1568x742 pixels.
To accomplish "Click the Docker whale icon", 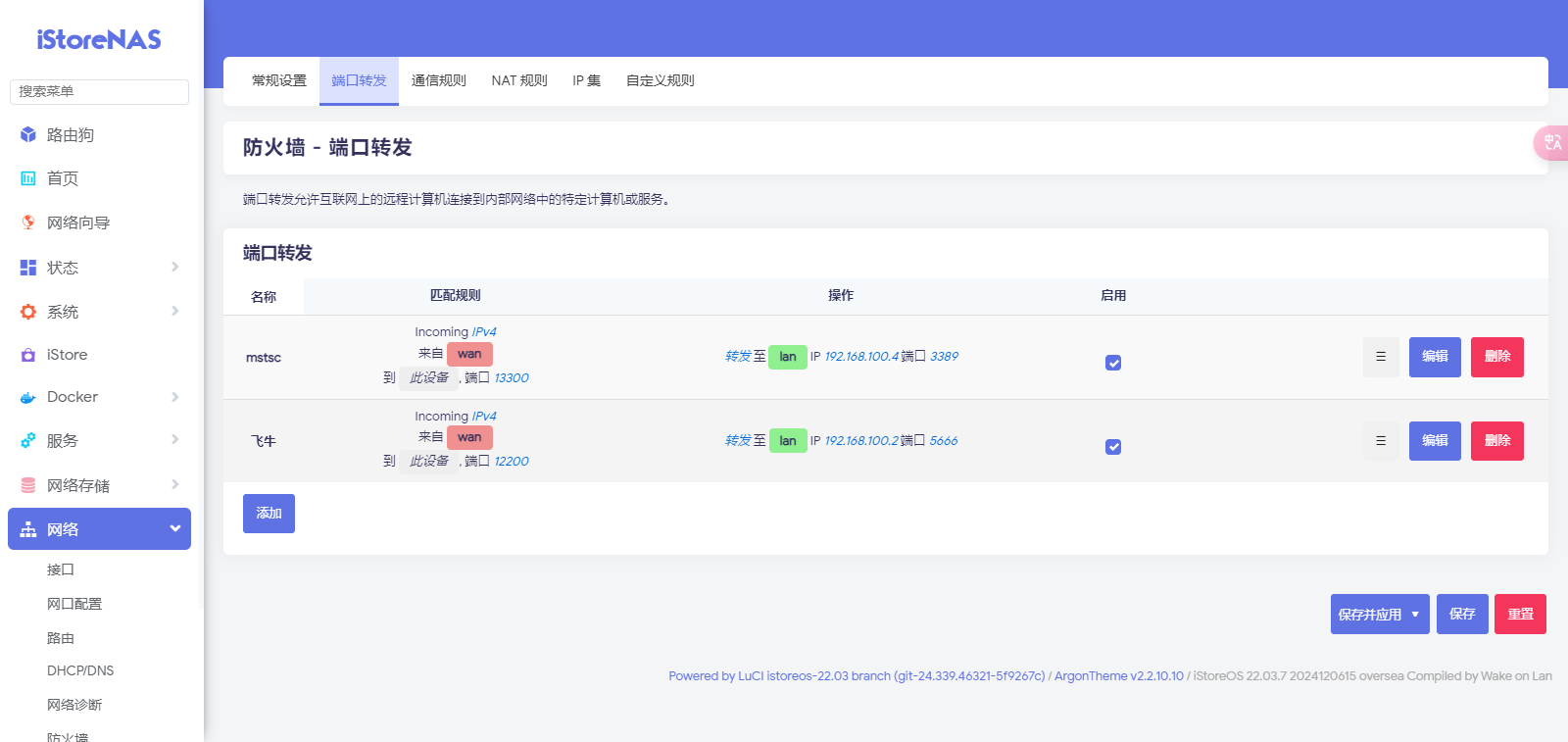I will tap(28, 397).
